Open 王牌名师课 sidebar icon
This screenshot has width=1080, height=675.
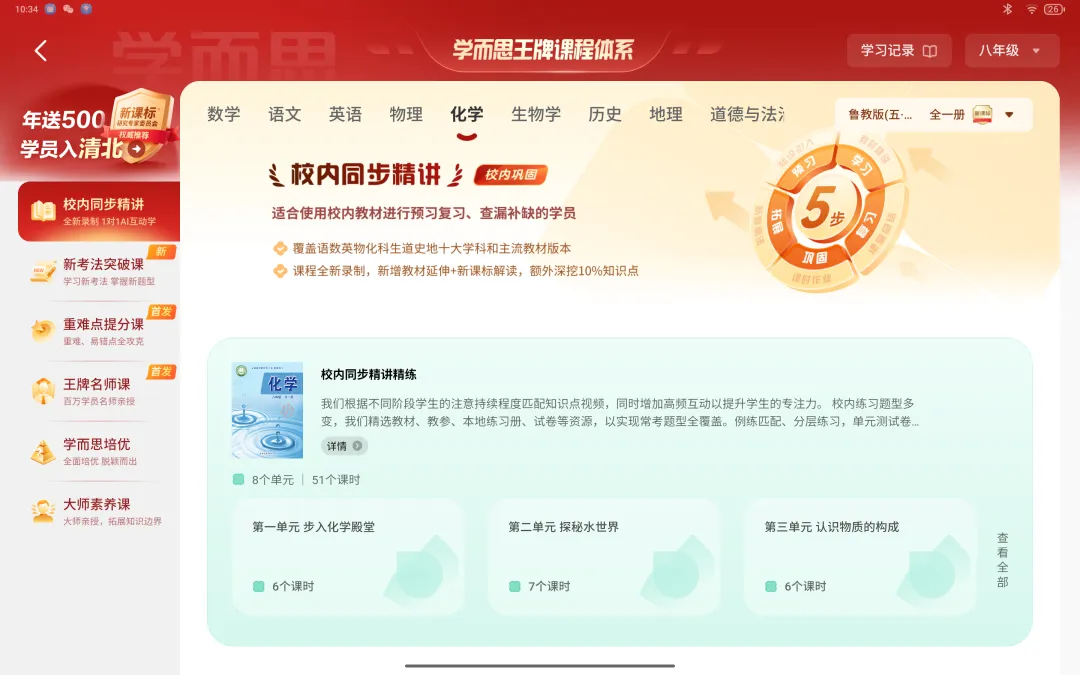(43, 391)
